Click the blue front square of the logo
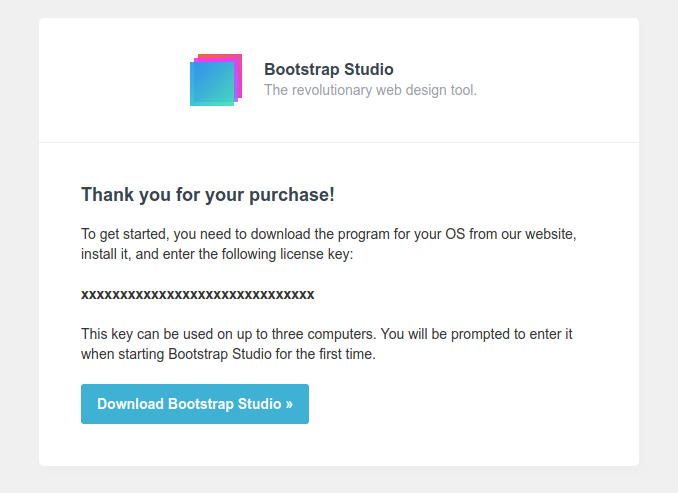Viewport: 678px width, 493px height. (211, 84)
